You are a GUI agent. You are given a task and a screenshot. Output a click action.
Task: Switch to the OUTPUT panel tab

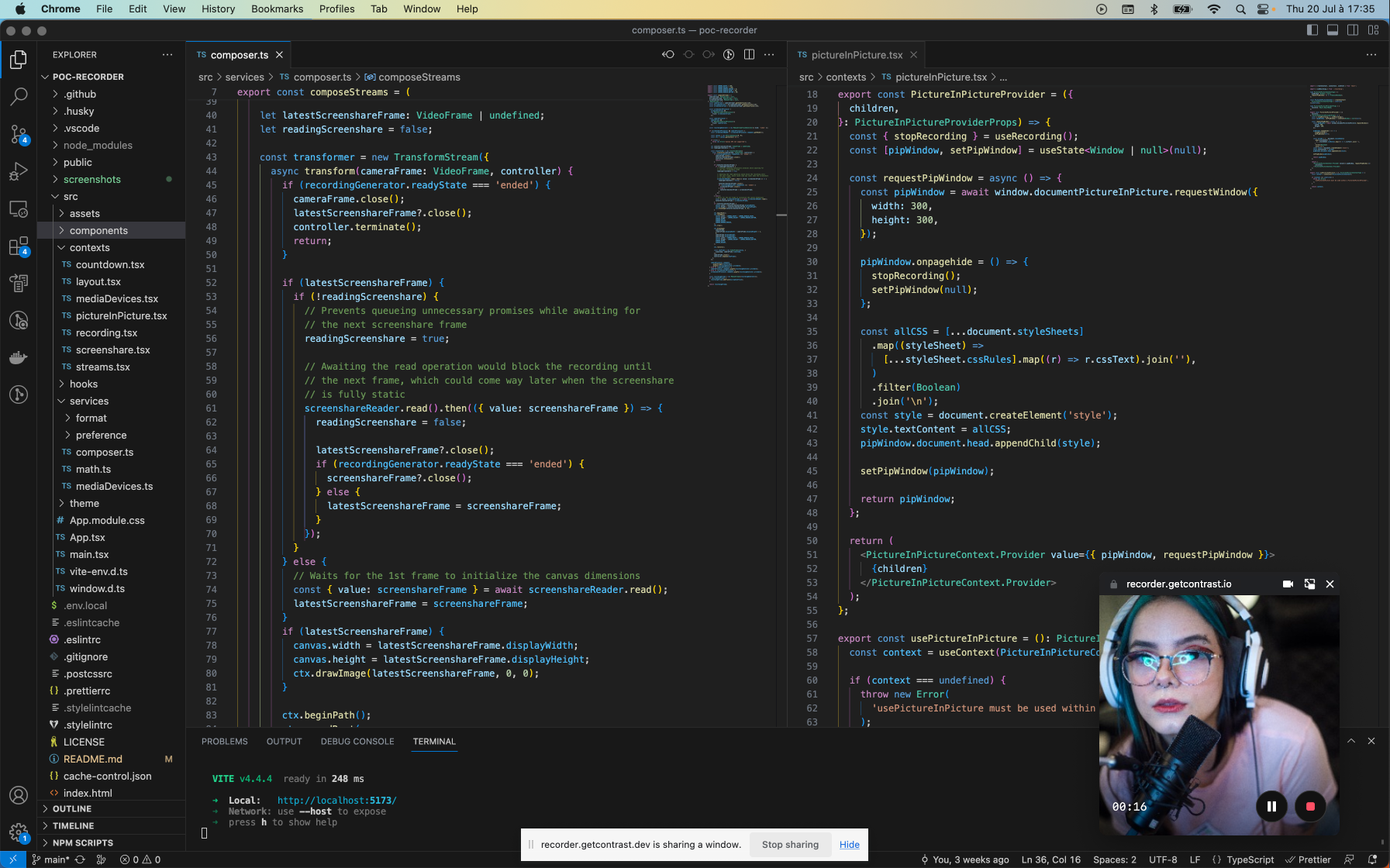285,742
